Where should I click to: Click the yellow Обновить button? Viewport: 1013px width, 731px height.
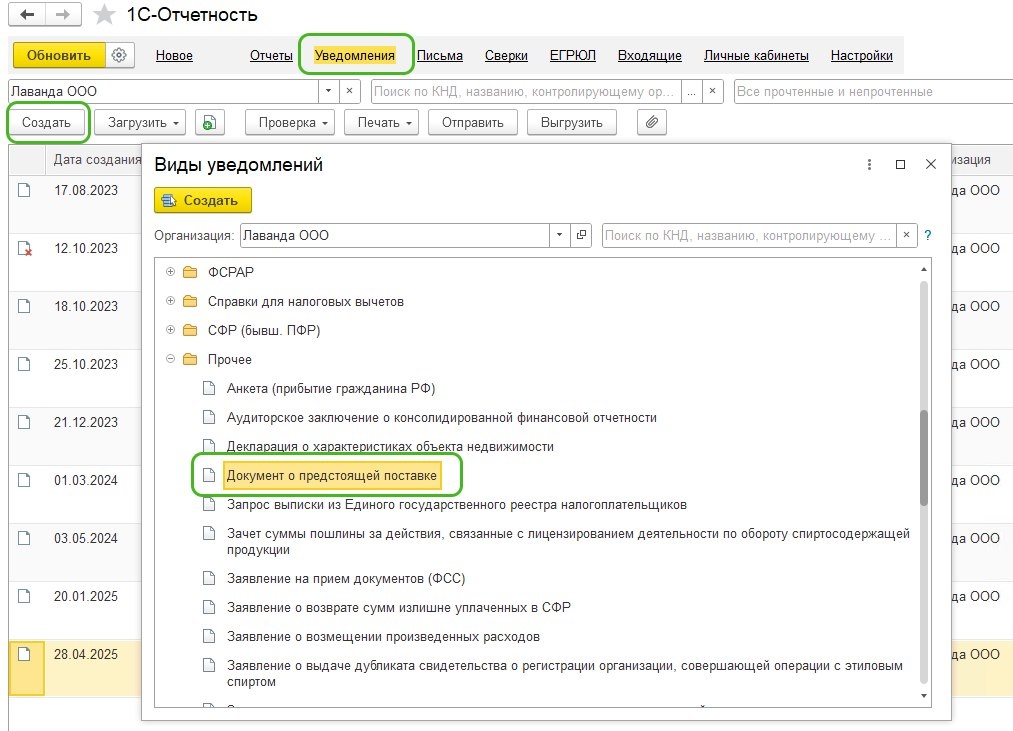59,56
